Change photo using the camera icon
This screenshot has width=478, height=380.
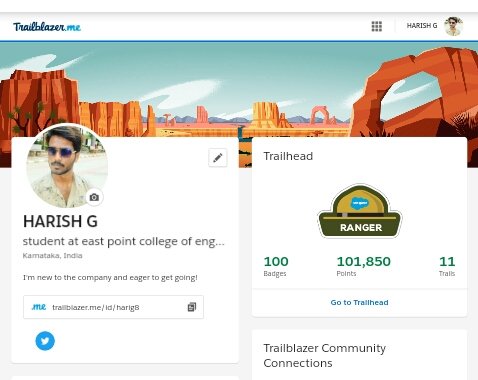click(94, 197)
